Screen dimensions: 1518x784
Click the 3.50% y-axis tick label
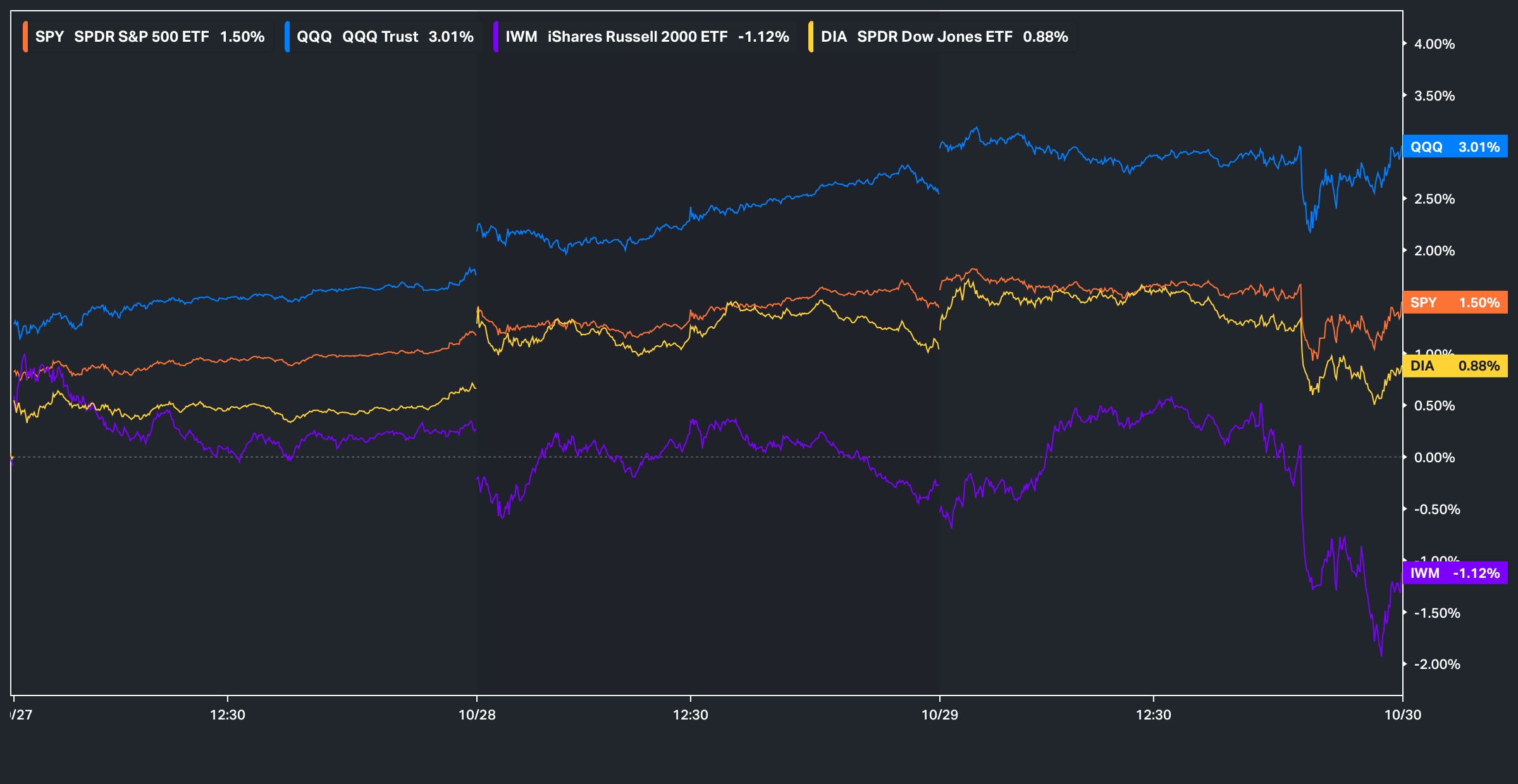point(1434,96)
